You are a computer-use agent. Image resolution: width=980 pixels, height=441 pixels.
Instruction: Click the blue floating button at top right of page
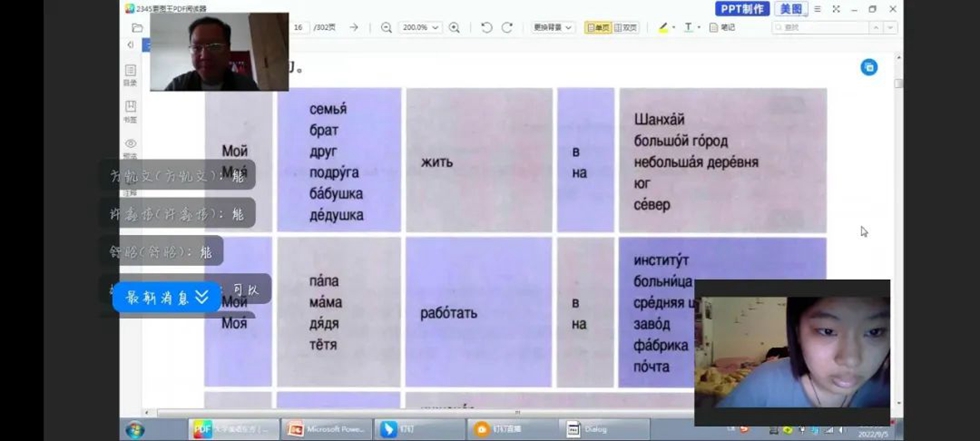(x=868, y=67)
